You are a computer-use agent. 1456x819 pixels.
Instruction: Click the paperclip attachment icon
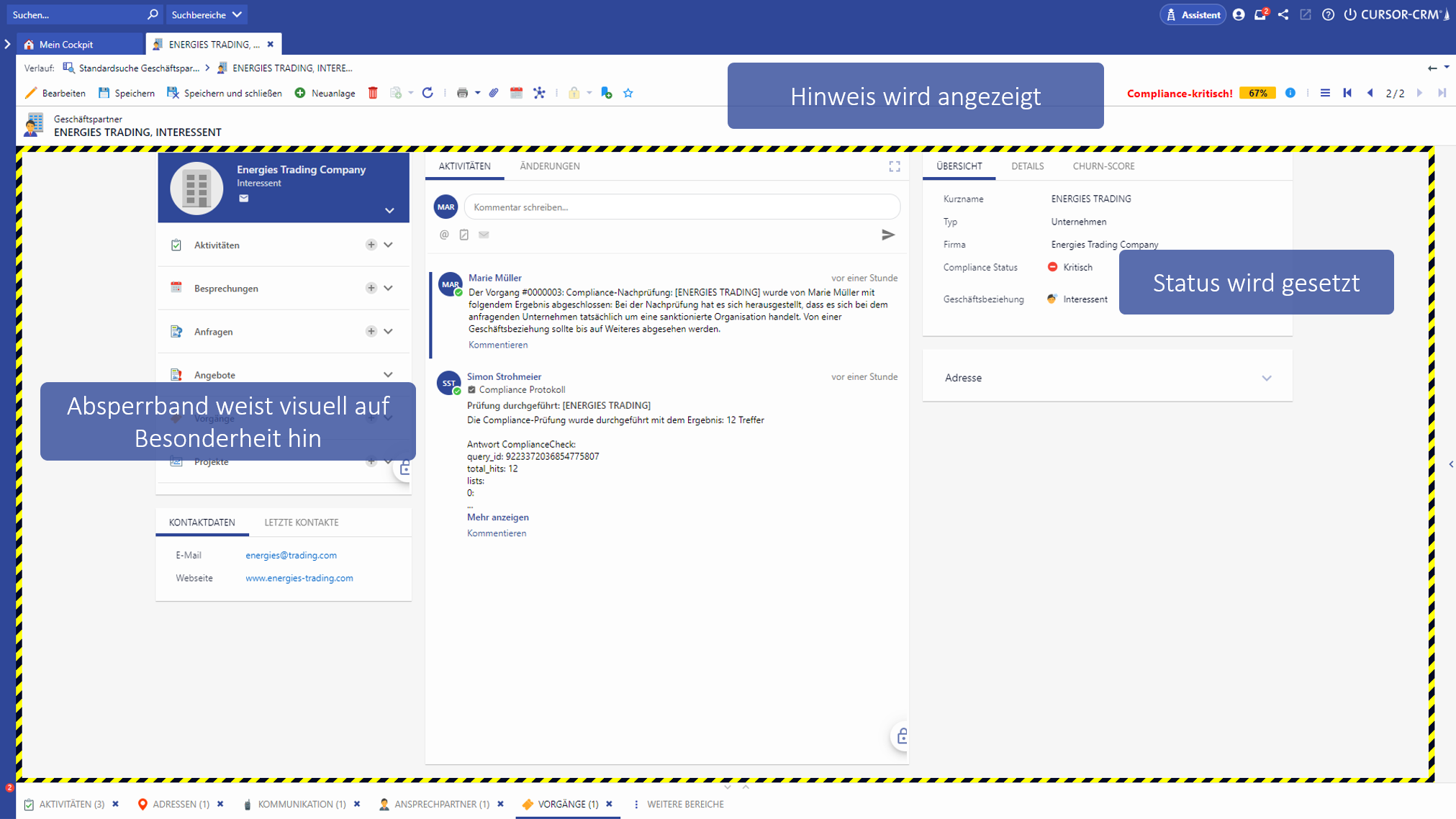point(494,93)
